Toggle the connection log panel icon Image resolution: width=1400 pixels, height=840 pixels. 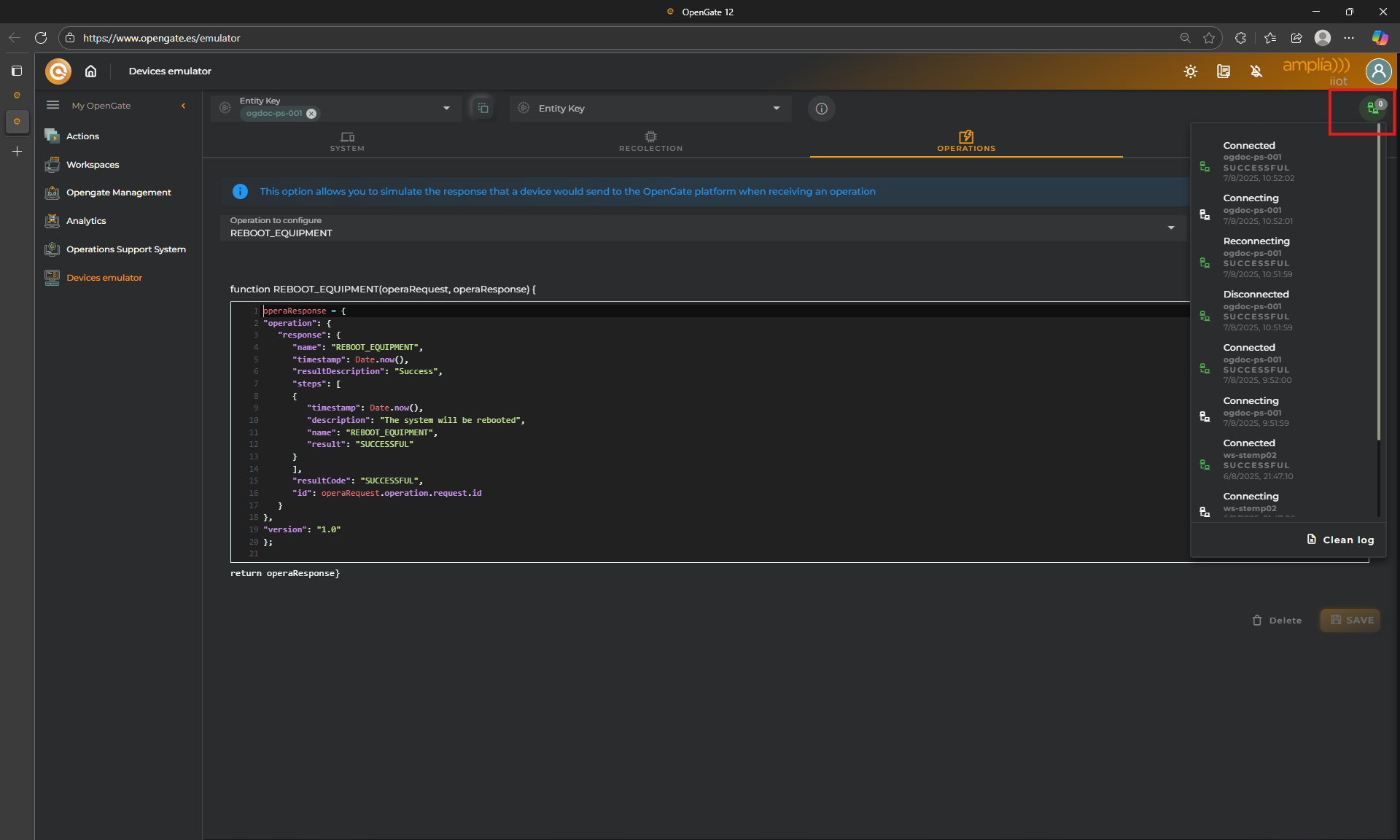click(x=1373, y=109)
